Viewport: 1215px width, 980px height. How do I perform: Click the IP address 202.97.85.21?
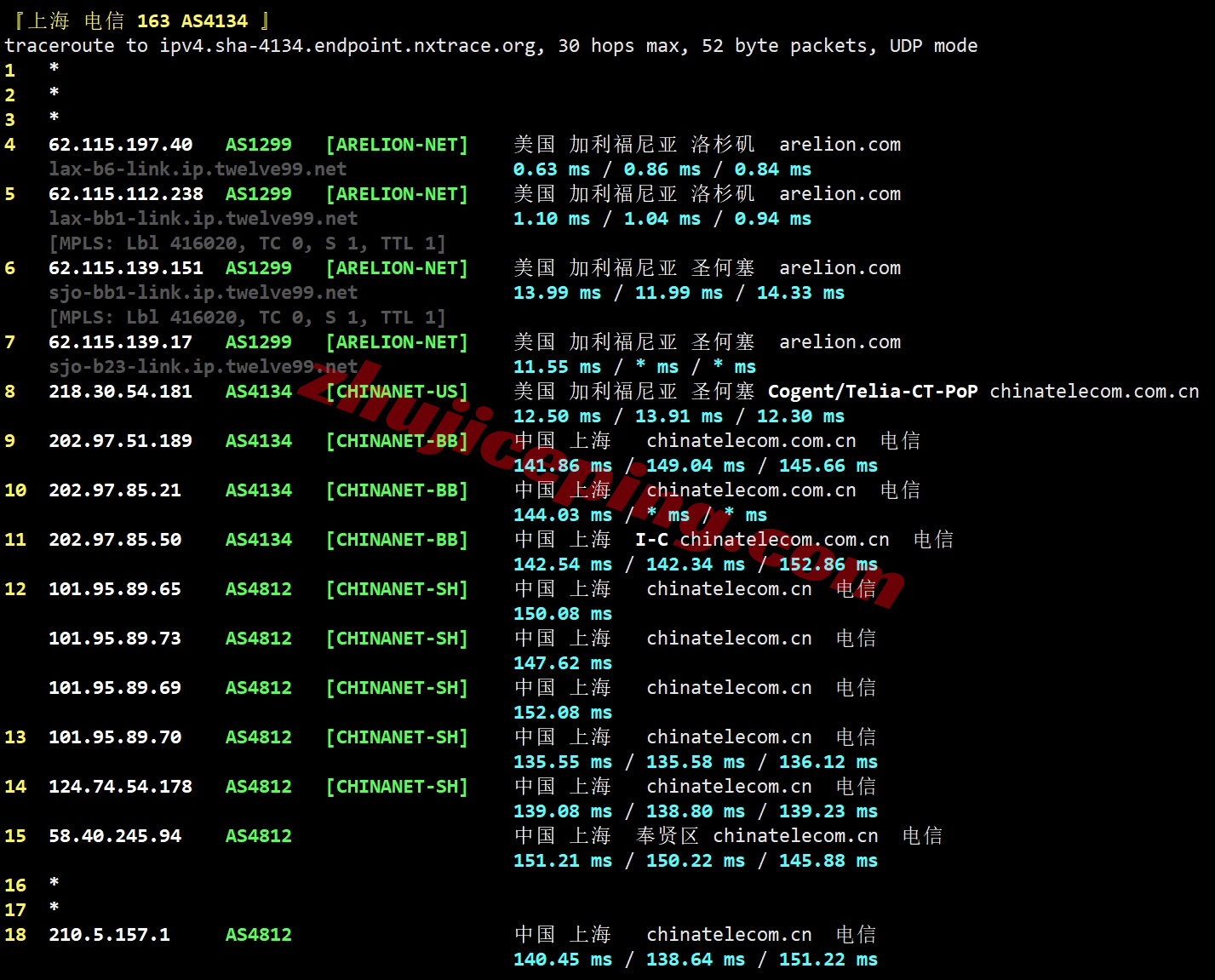(x=115, y=490)
